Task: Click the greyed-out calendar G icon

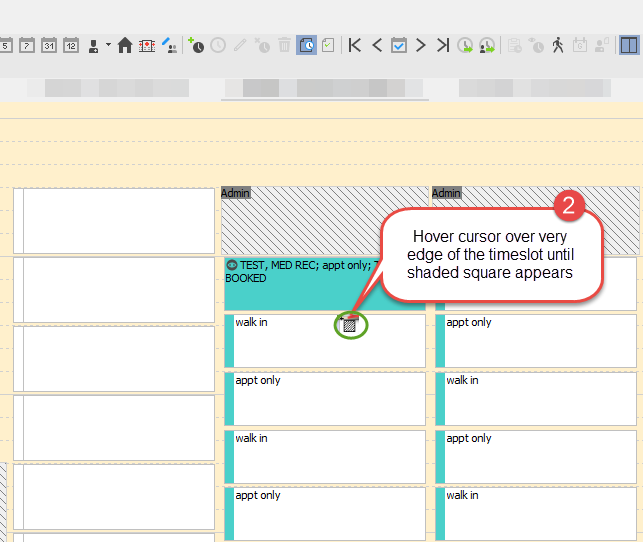Action: (580, 45)
